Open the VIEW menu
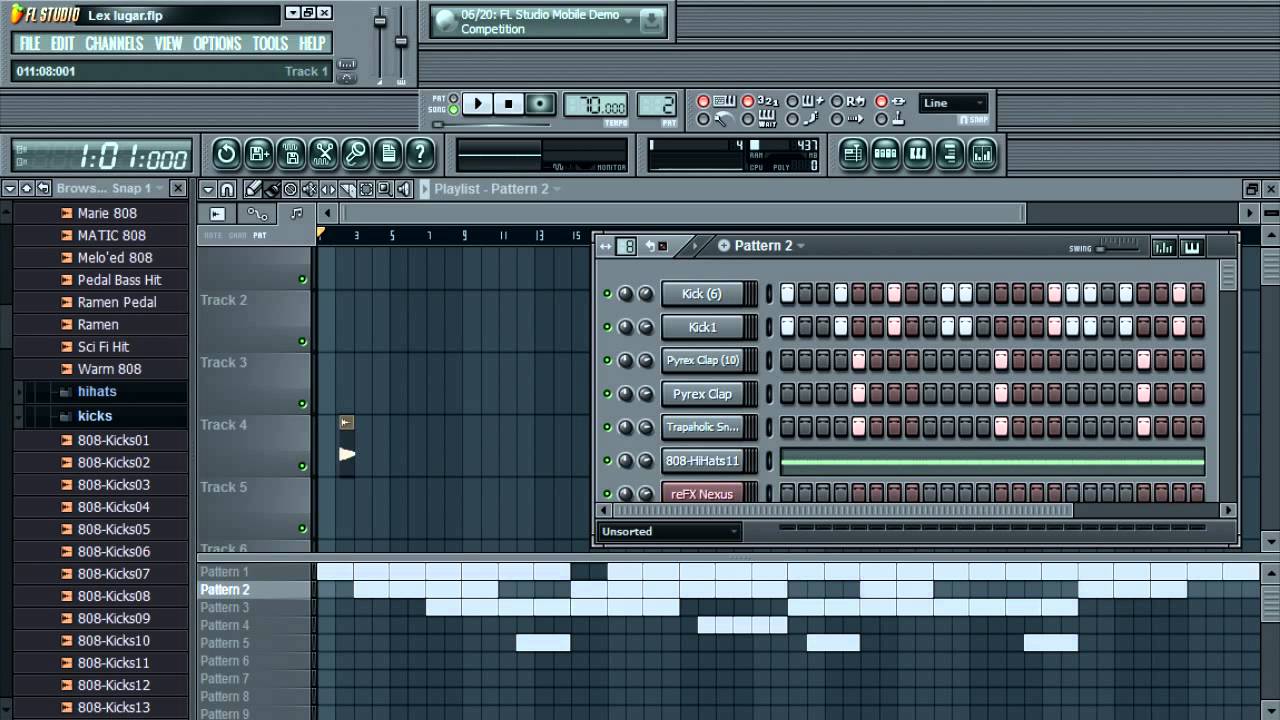This screenshot has width=1280, height=720. click(168, 43)
